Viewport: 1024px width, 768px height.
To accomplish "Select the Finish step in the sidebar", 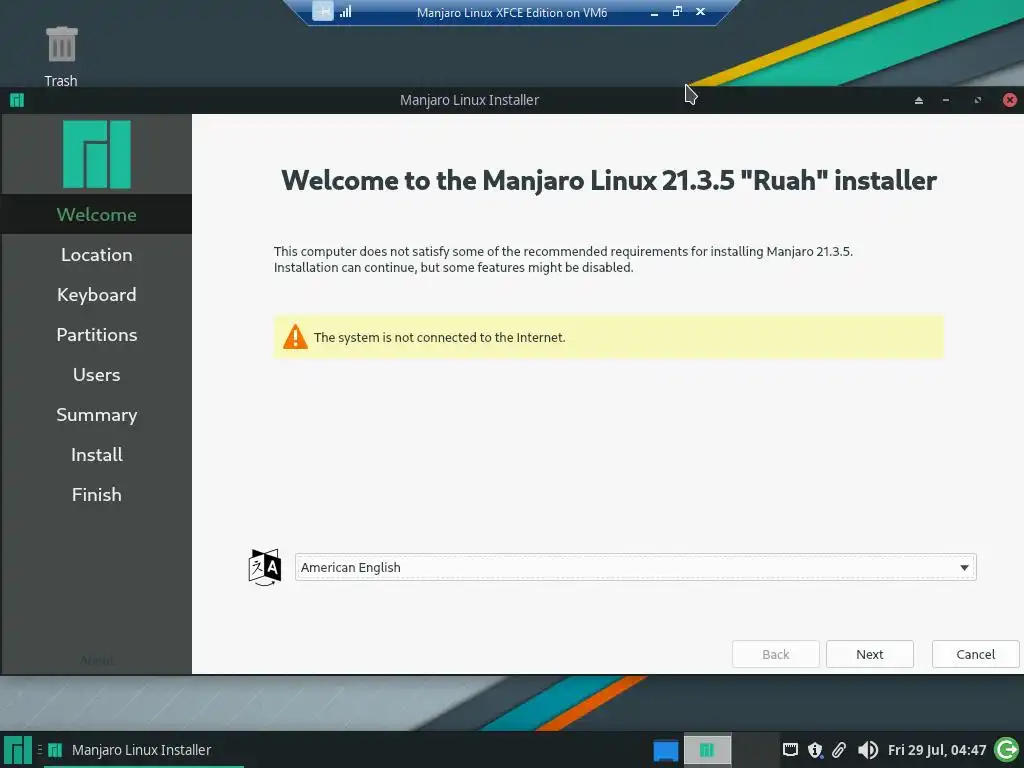I will click(97, 494).
